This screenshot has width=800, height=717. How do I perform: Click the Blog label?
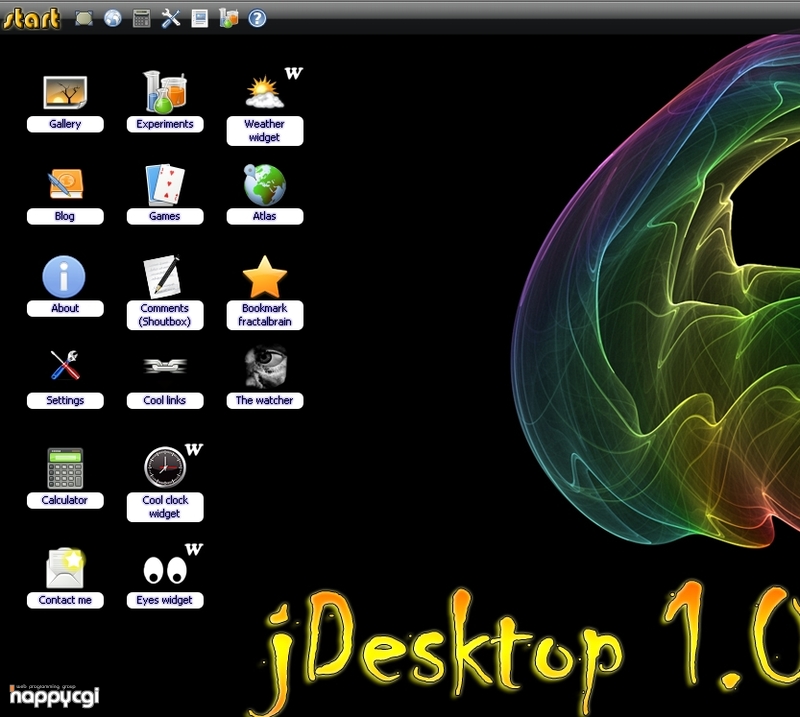click(x=65, y=216)
